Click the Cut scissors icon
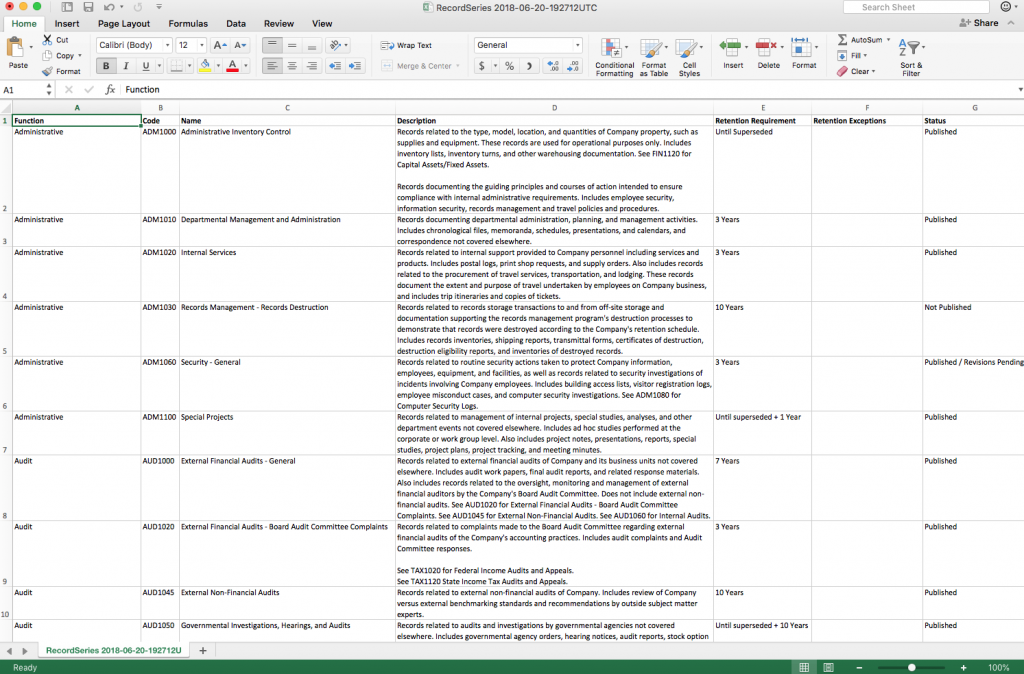The width and height of the screenshot is (1024, 674). coord(48,40)
